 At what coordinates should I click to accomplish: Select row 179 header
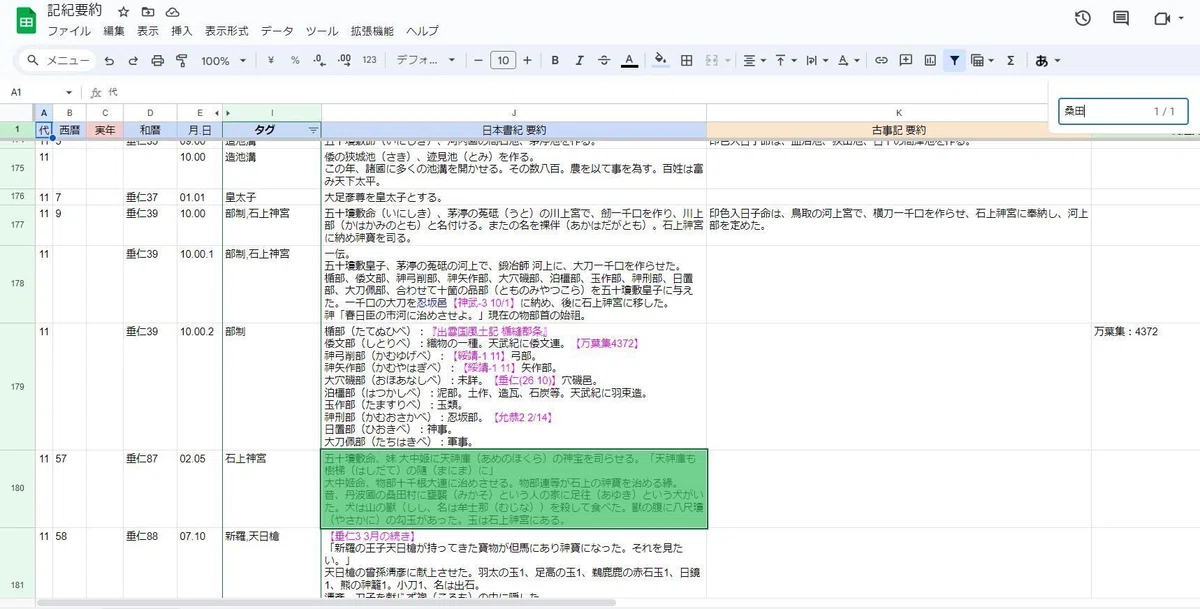[x=17, y=386]
